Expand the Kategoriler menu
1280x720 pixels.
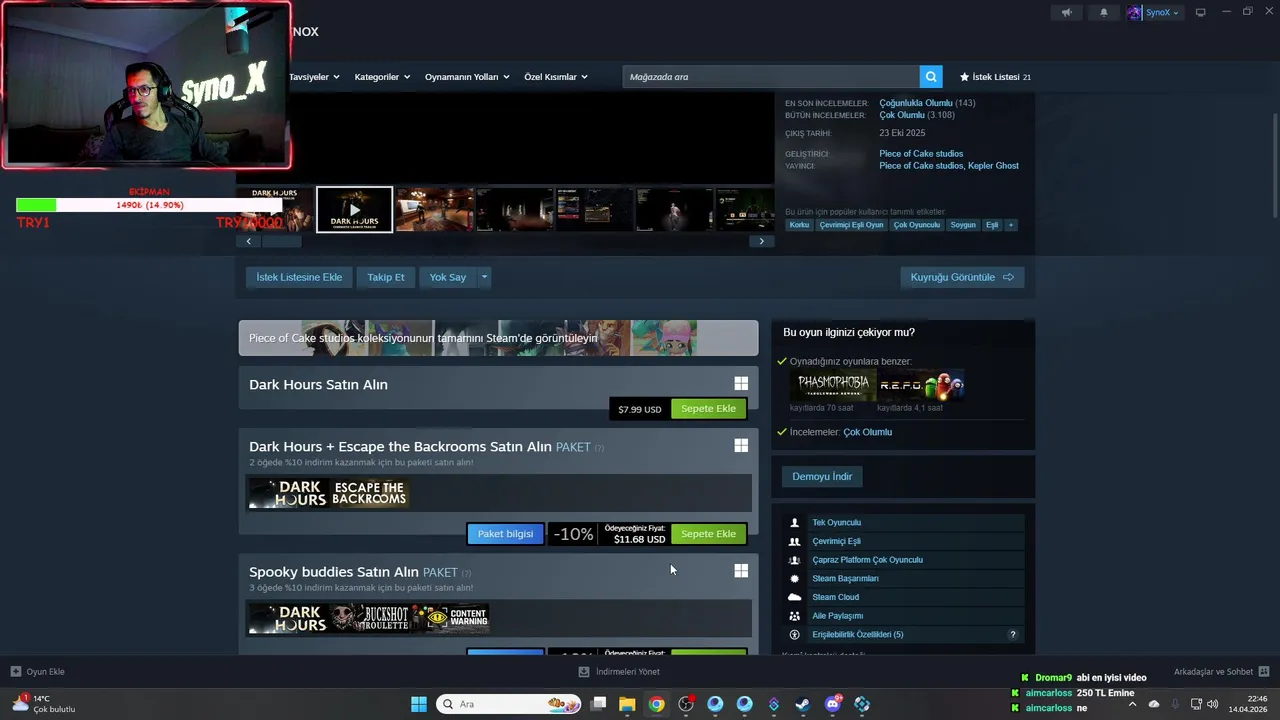tap(382, 77)
